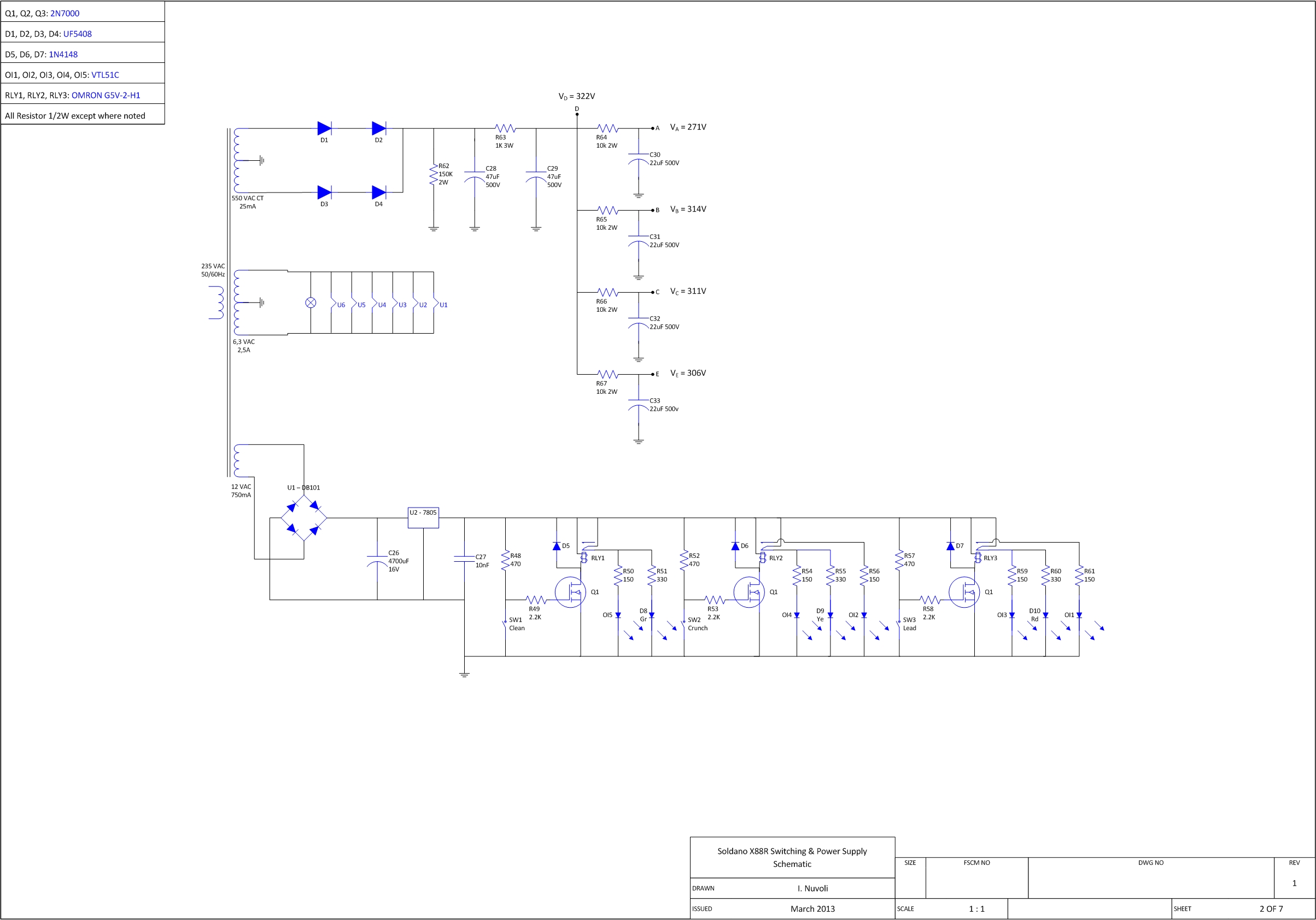Screen dimensions: 1316x920
Task: Click the pilot lamp symbol near U6
Action: [311, 302]
